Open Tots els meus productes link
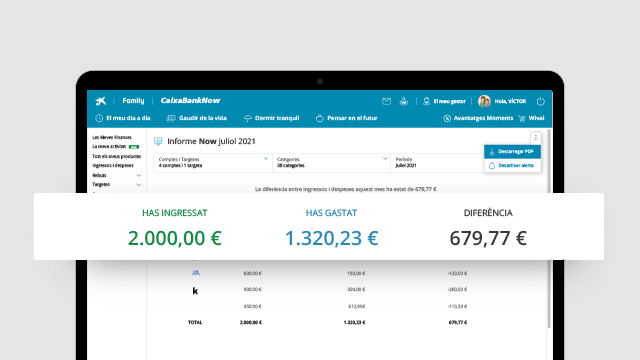Screen dimensions: 640x360 pyautogui.click(x=116, y=156)
